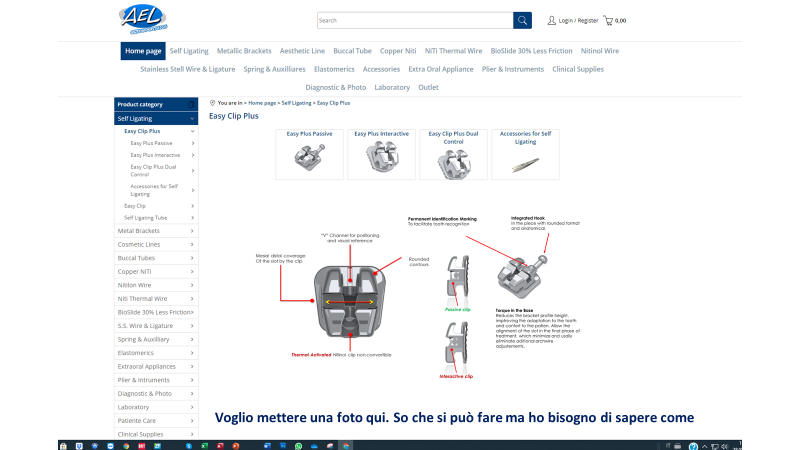Click the Login / Register link
The height and width of the screenshot is (450, 800).
pos(578,21)
